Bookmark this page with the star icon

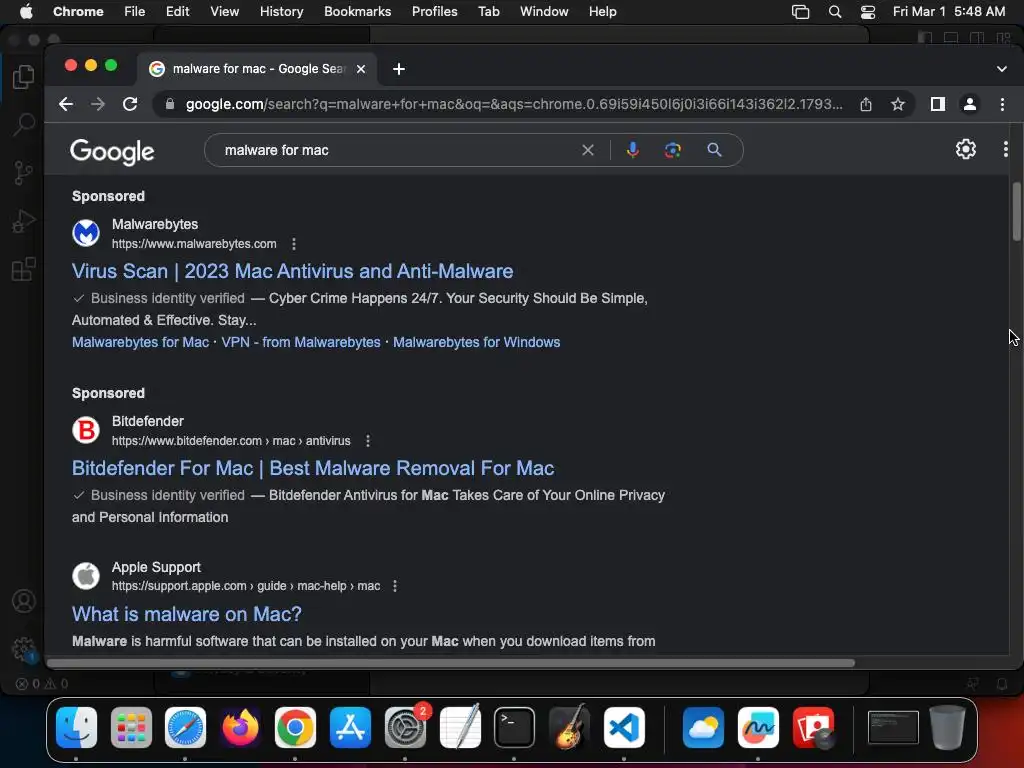(897, 104)
